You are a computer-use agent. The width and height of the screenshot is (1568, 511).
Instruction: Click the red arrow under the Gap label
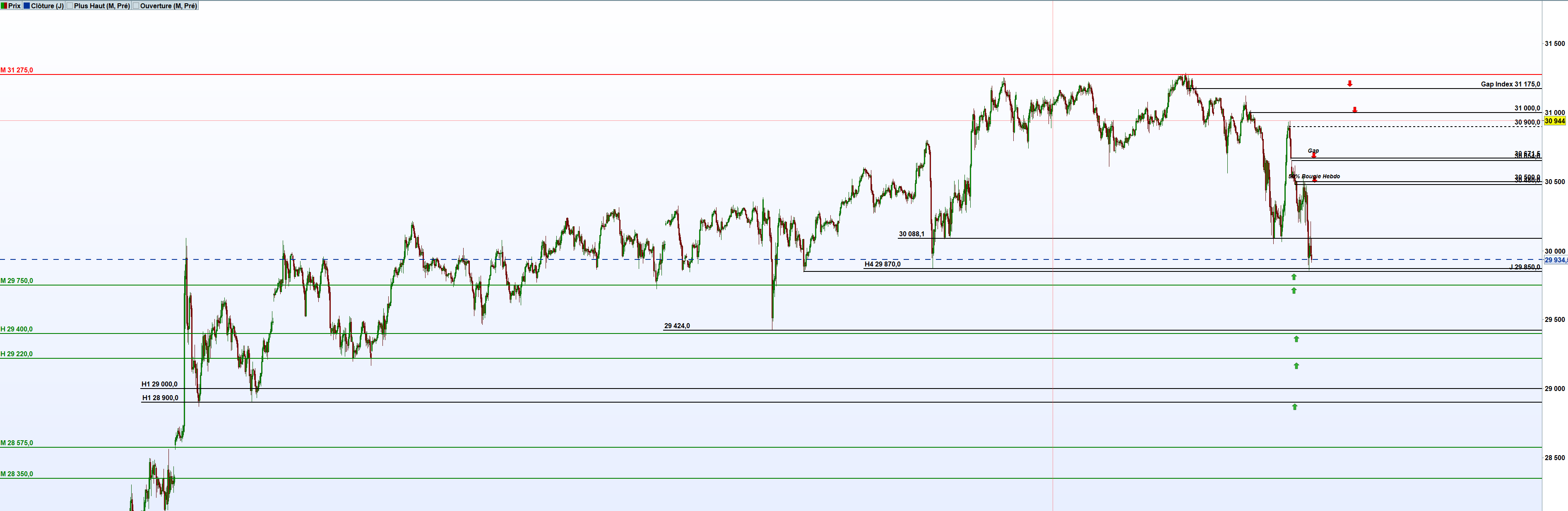coord(1313,156)
